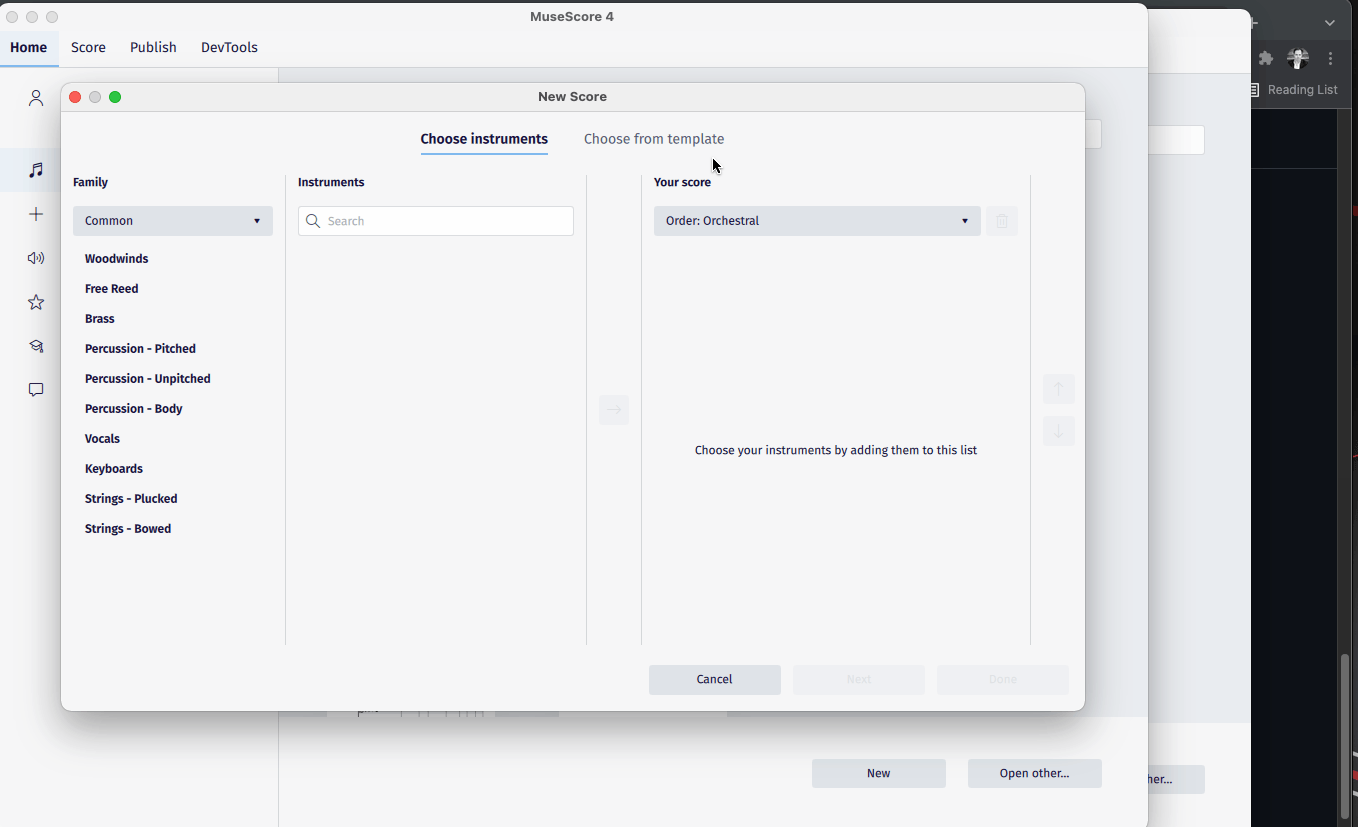Click inside the instrument Search field
This screenshot has width=1358, height=827.
pyautogui.click(x=435, y=220)
